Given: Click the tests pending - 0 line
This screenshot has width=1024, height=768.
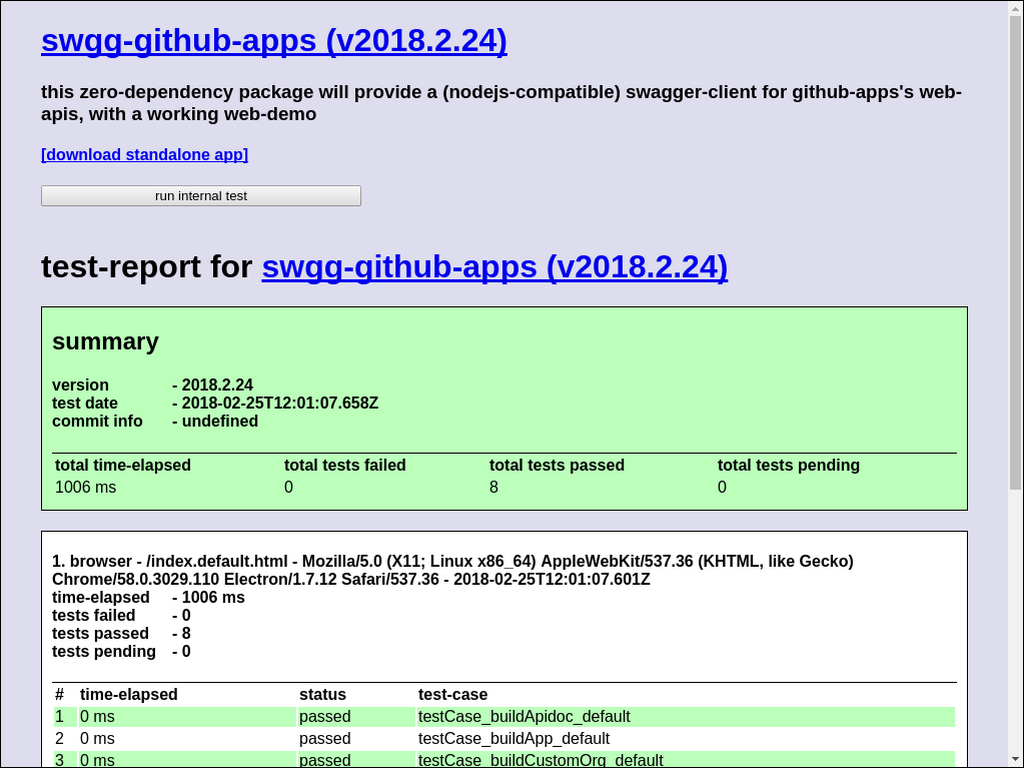Looking at the screenshot, I should 121,651.
